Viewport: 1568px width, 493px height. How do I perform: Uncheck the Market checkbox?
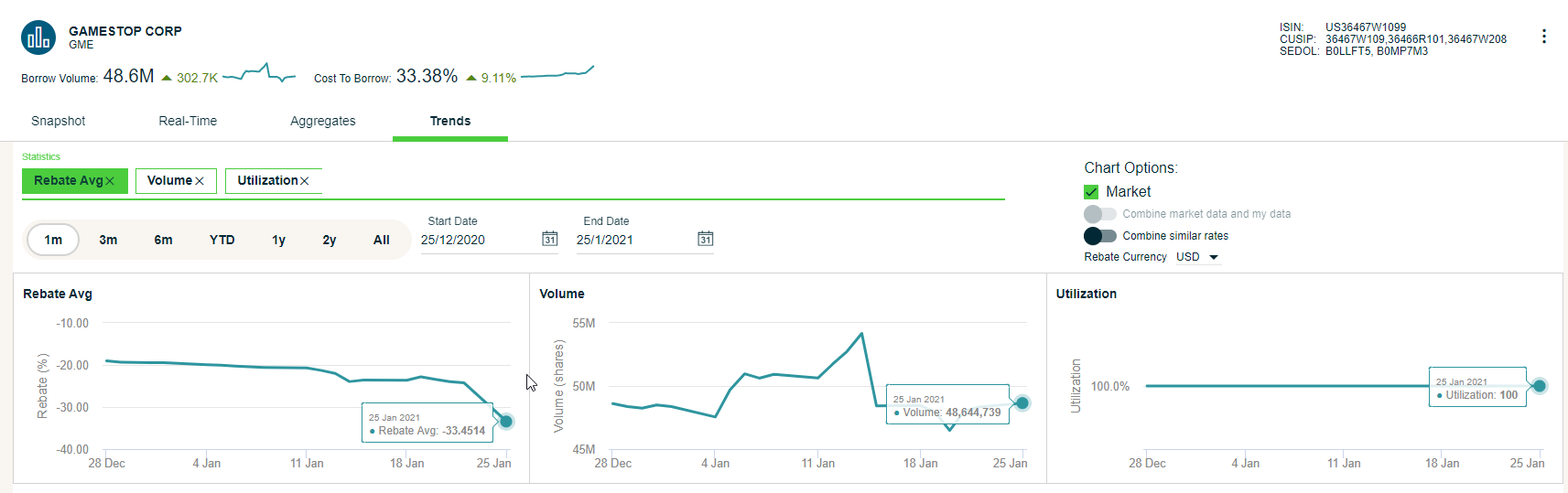point(1091,192)
